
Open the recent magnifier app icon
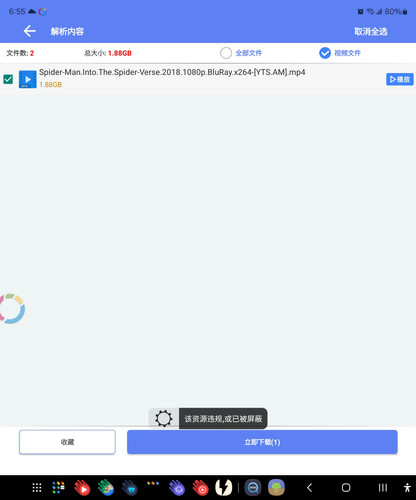253,488
